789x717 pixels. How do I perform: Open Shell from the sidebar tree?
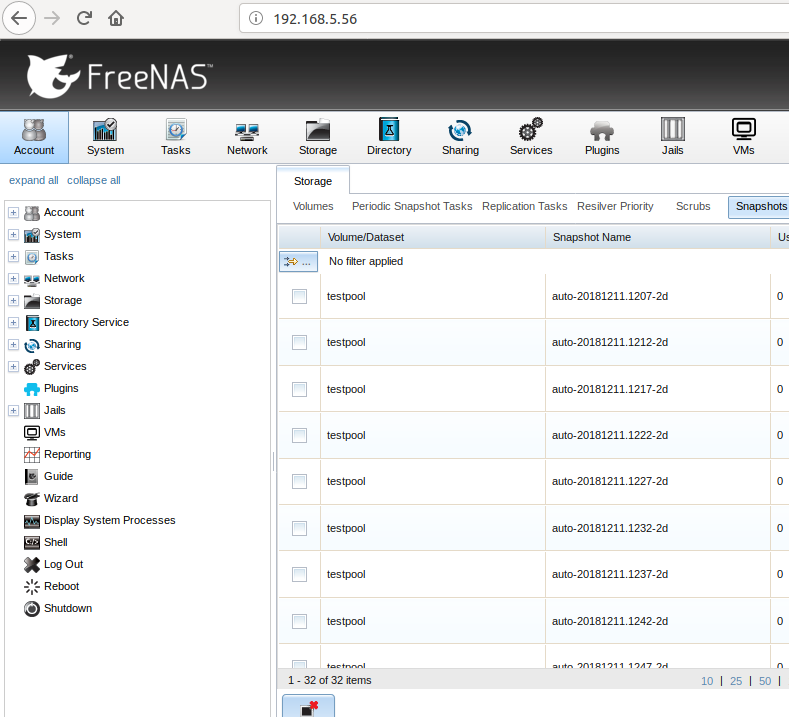pyautogui.click(x=55, y=542)
